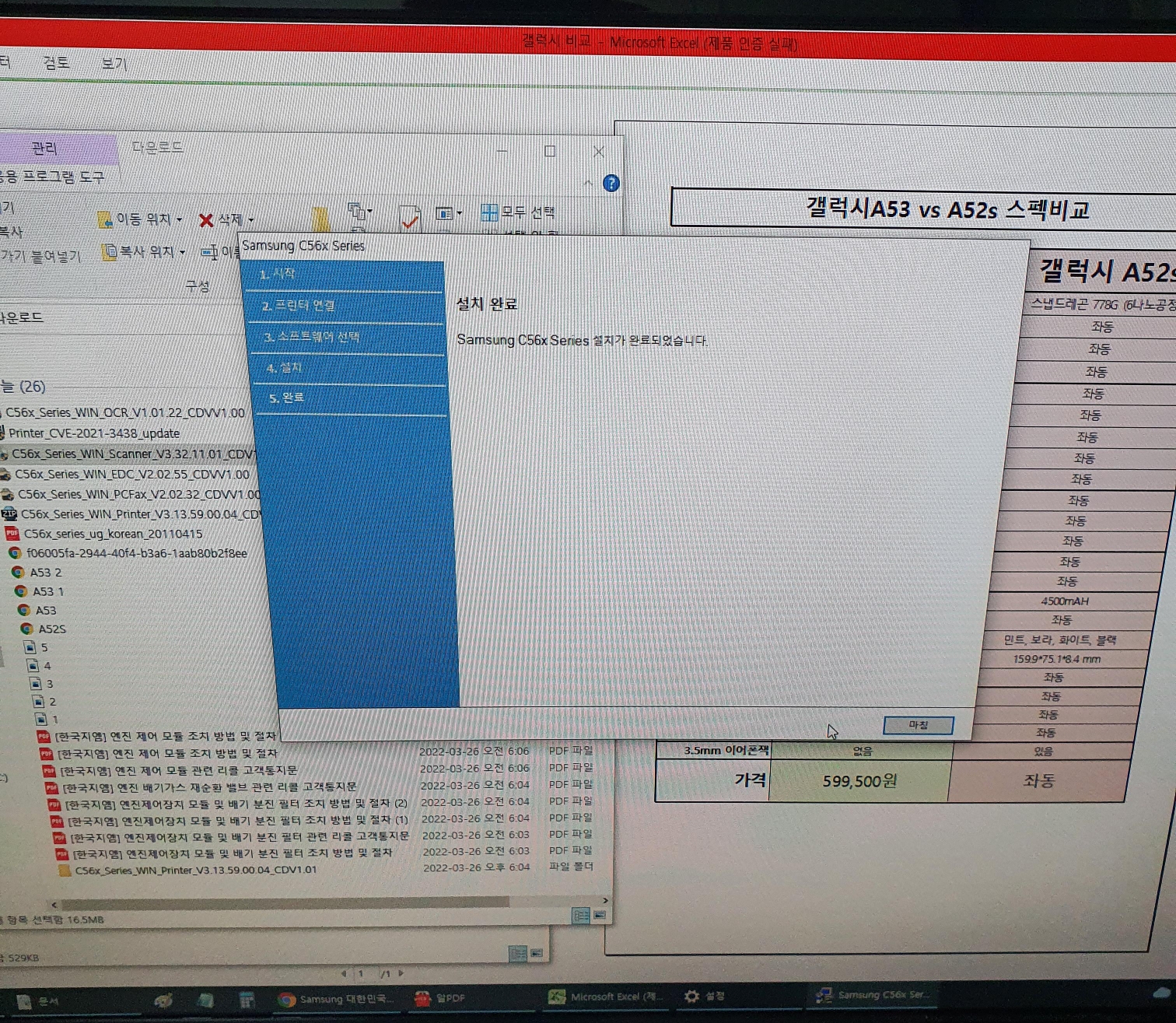Open Samsung C56x Series taskbar item

pos(873,994)
